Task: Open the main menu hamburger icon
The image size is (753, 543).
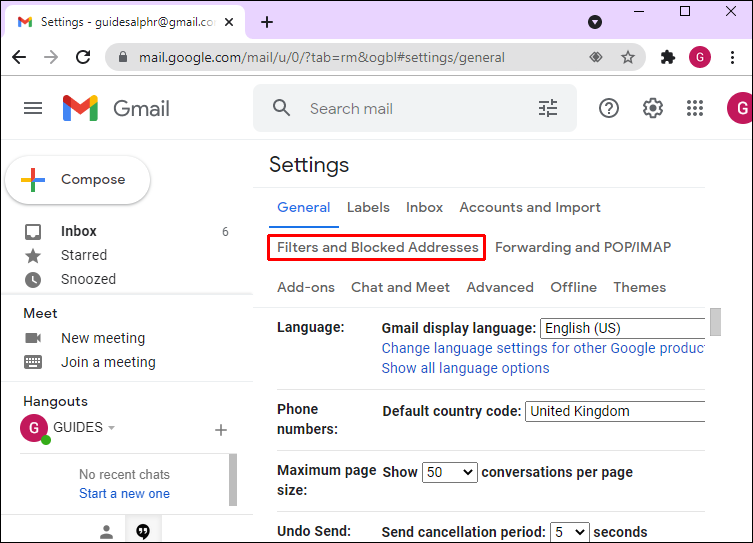Action: 33,108
